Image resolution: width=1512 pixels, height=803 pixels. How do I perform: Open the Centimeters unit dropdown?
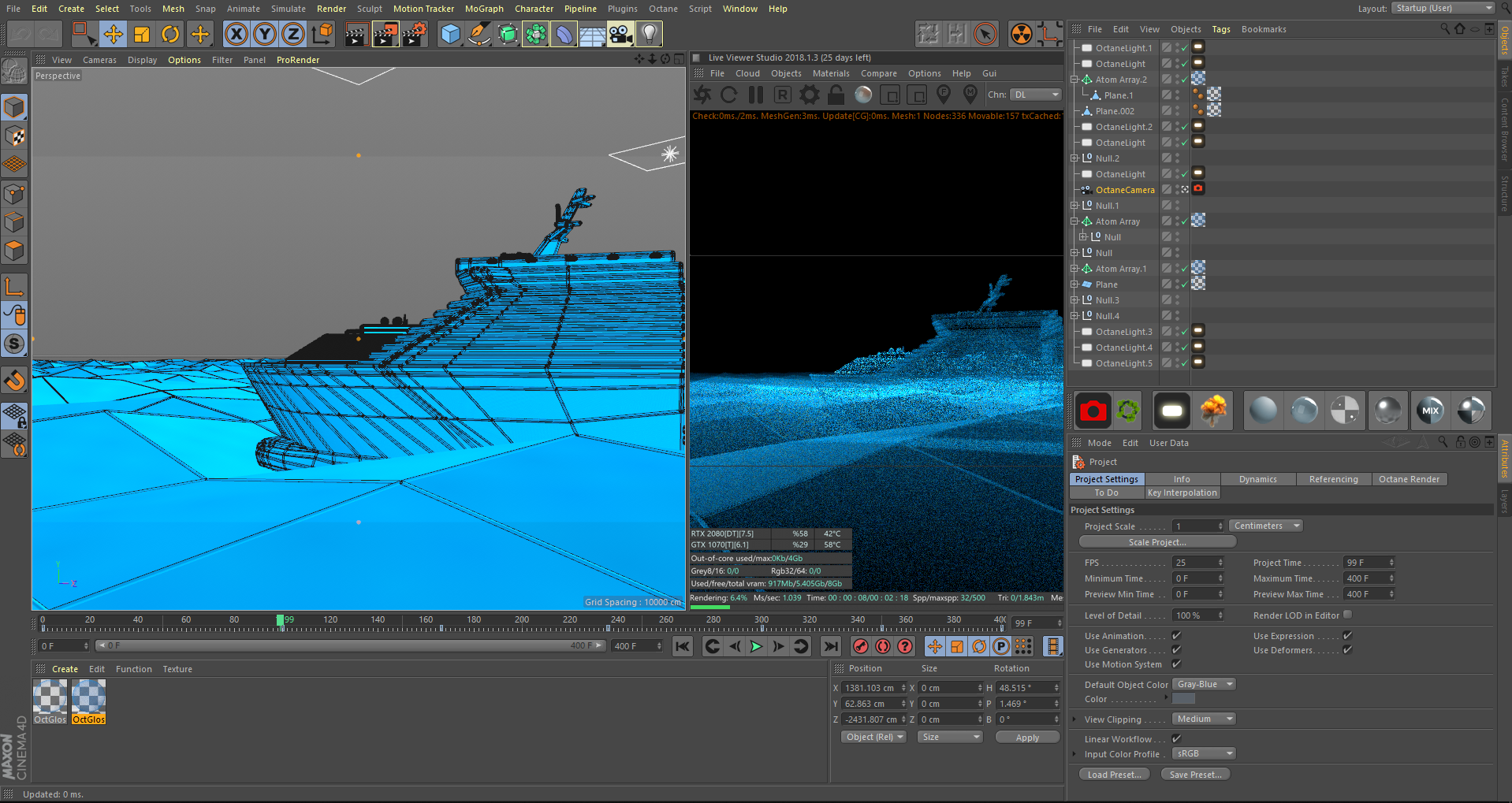click(x=1266, y=526)
